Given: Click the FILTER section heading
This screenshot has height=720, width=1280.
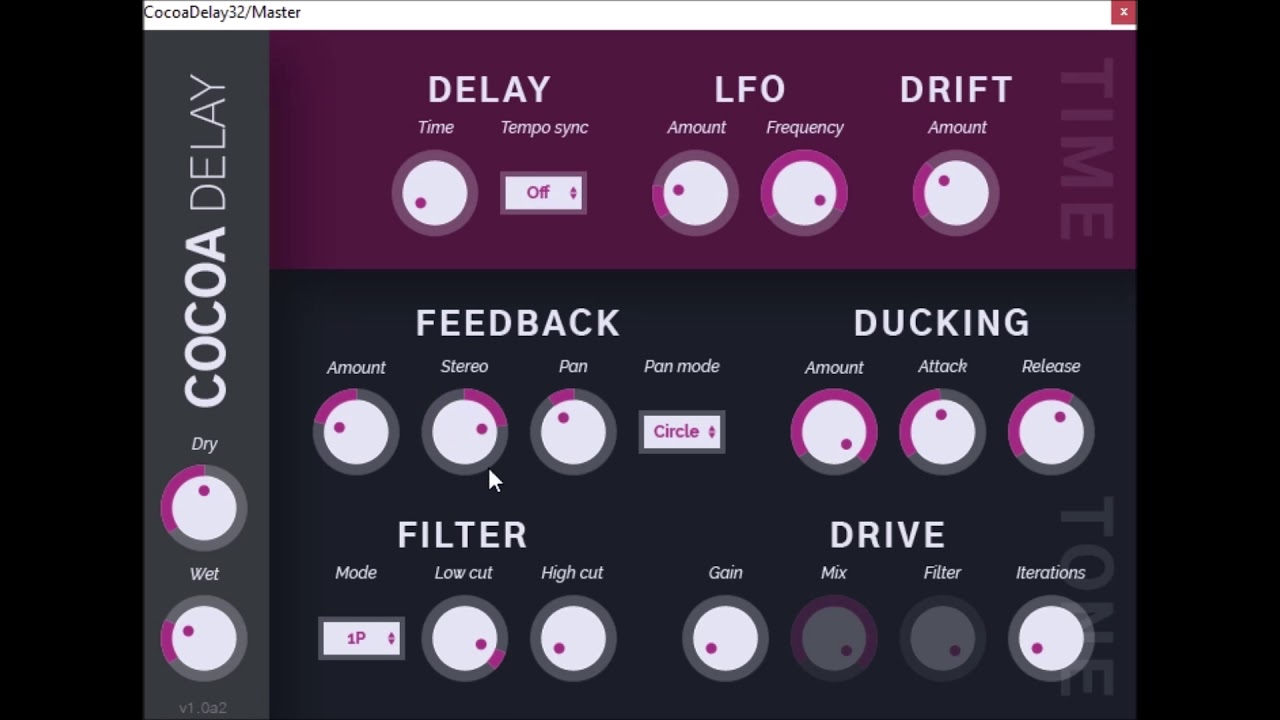Looking at the screenshot, I should coord(463,535).
